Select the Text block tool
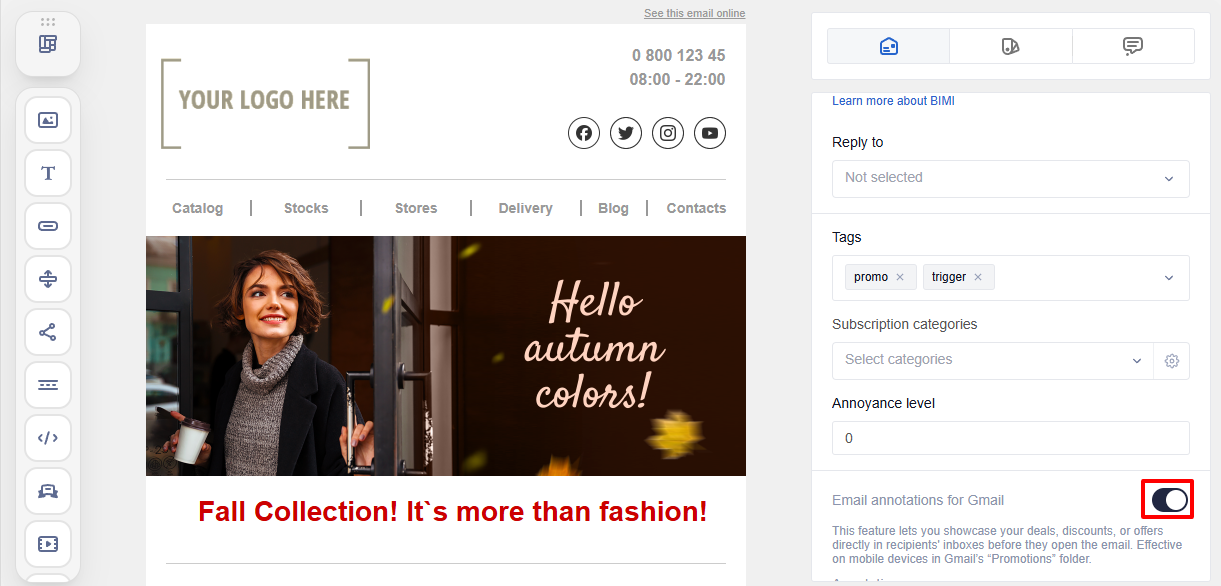Screen dimensions: 1221x586 pos(47,173)
